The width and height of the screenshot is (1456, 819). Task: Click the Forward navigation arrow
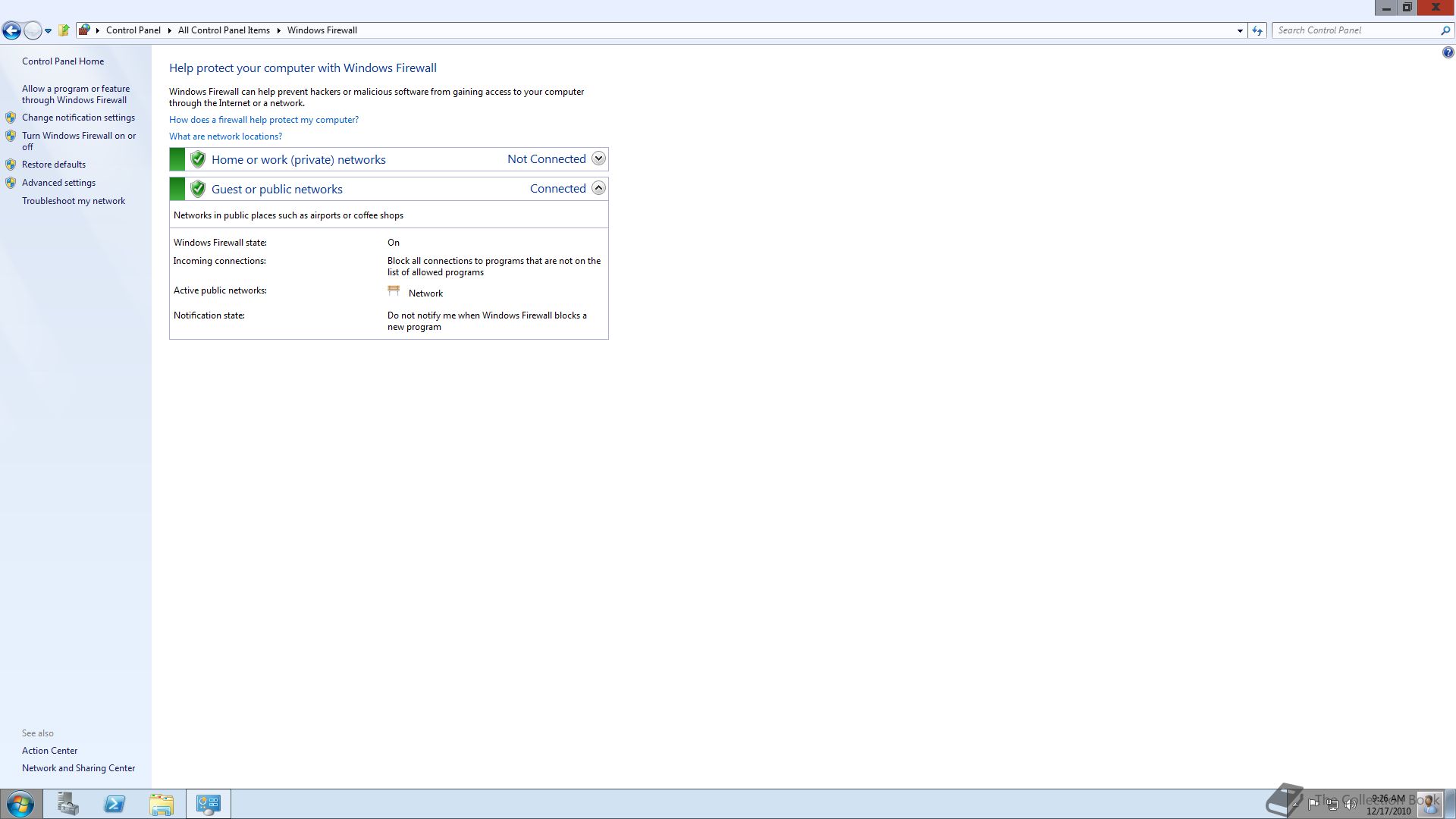[33, 30]
